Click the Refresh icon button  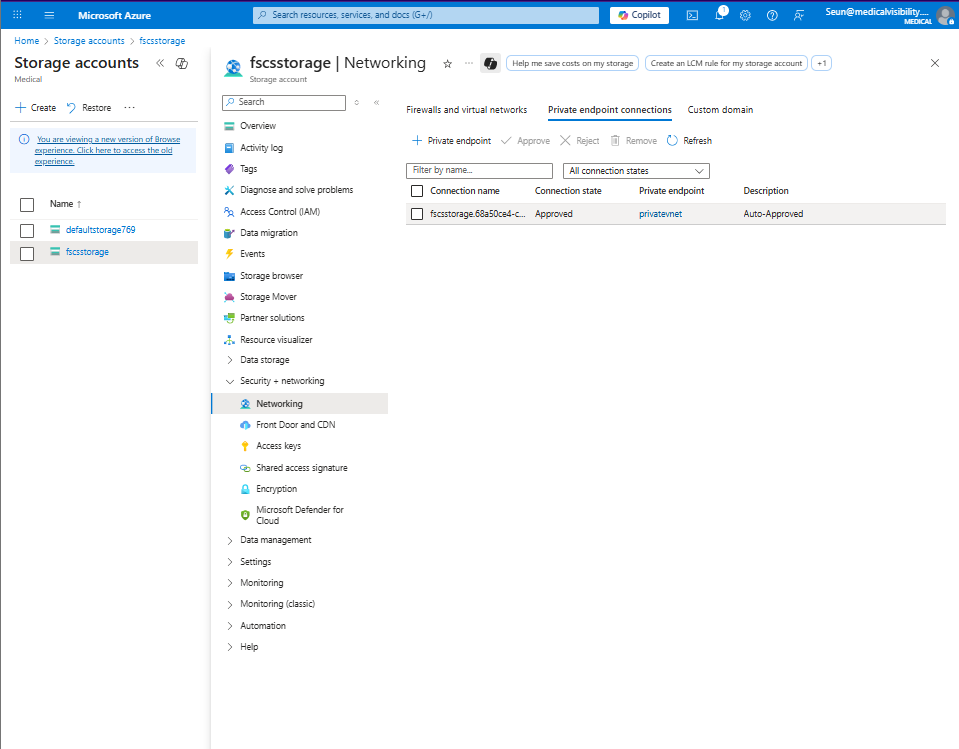point(689,141)
